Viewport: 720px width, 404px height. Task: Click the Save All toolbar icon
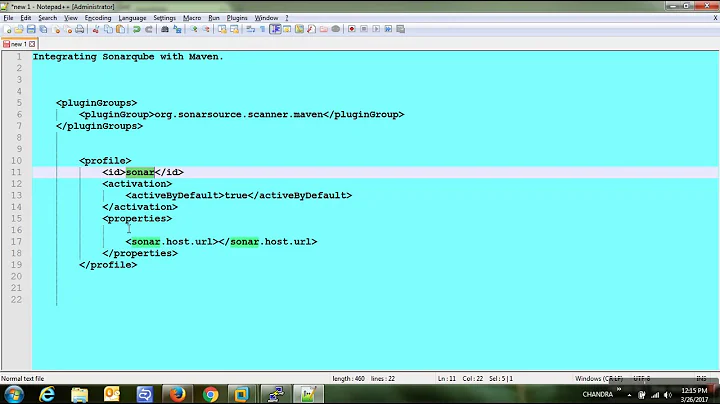click(44, 29)
